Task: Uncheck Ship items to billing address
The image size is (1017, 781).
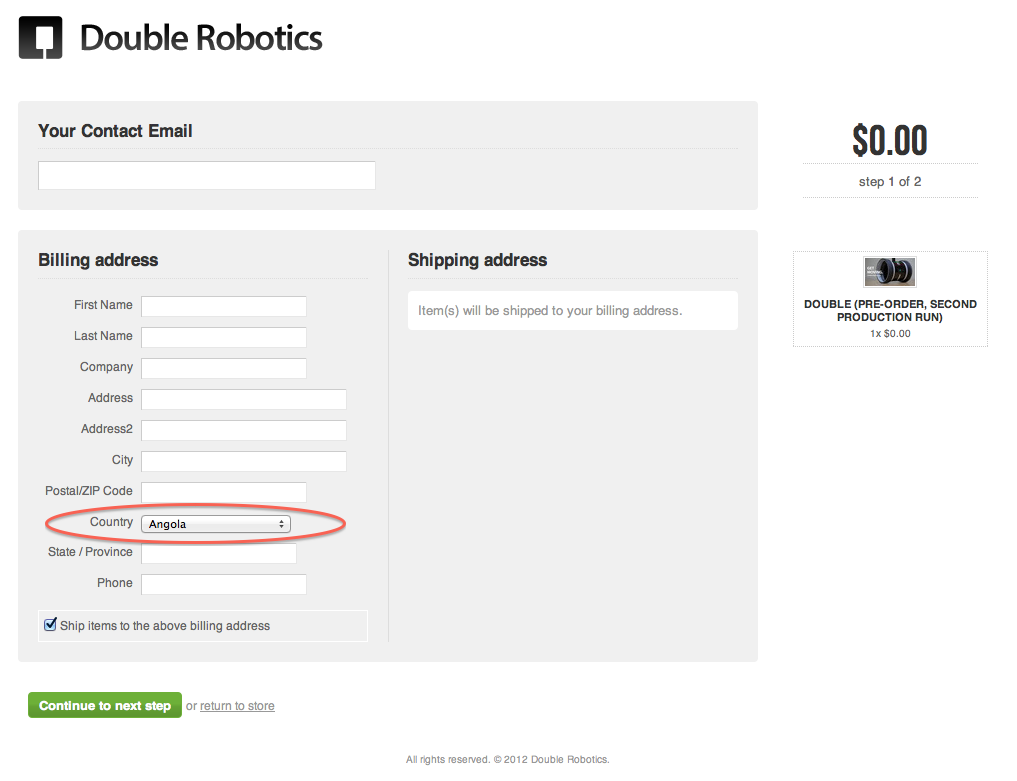Action: pyautogui.click(x=50, y=625)
